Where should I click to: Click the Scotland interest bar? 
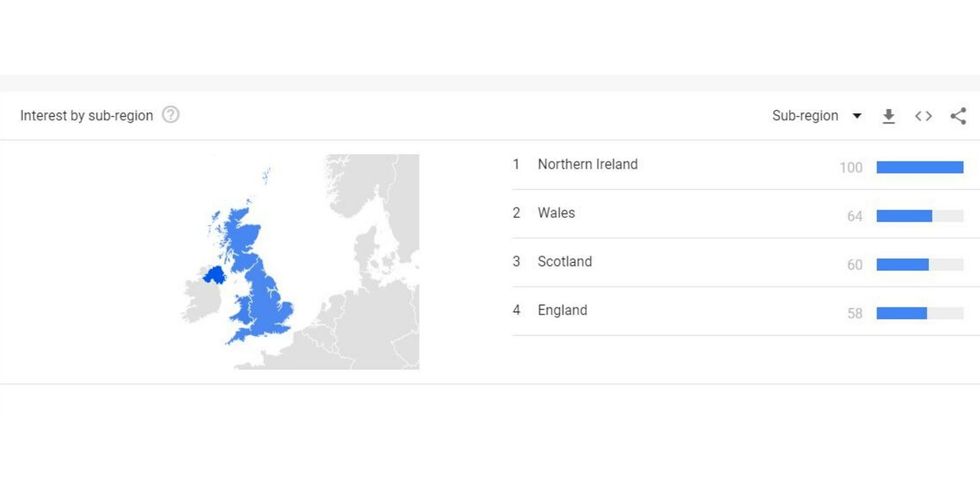(x=902, y=264)
